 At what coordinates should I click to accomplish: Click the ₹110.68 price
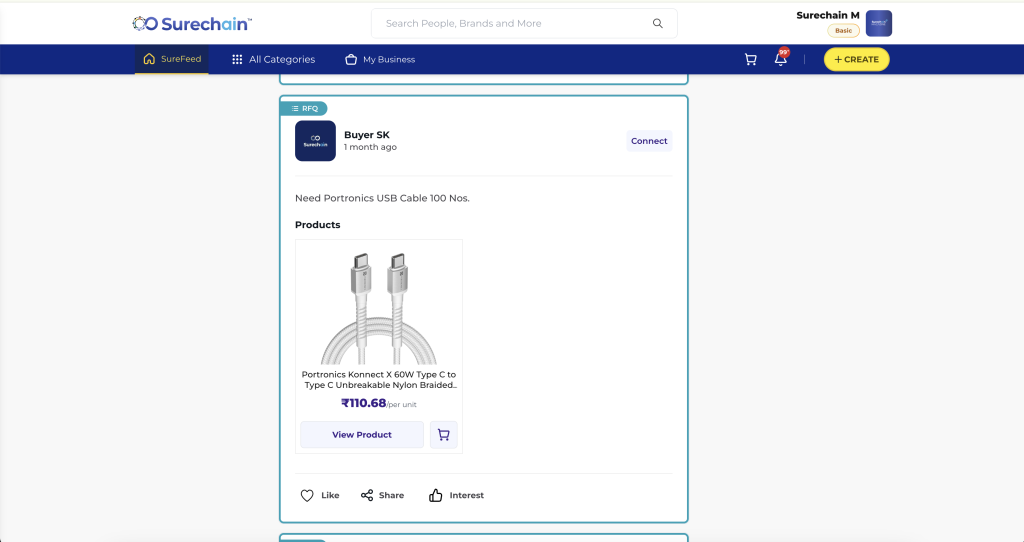tap(364, 403)
